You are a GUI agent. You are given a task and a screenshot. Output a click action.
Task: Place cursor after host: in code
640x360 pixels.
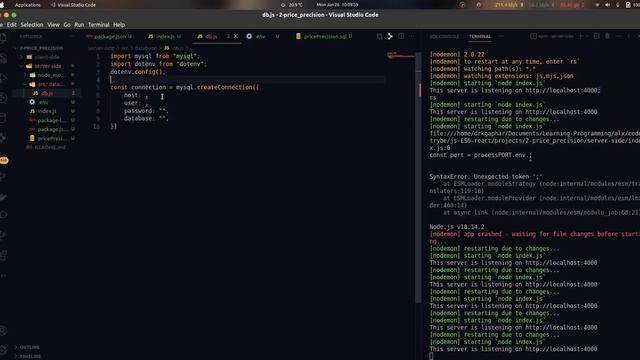[142, 95]
